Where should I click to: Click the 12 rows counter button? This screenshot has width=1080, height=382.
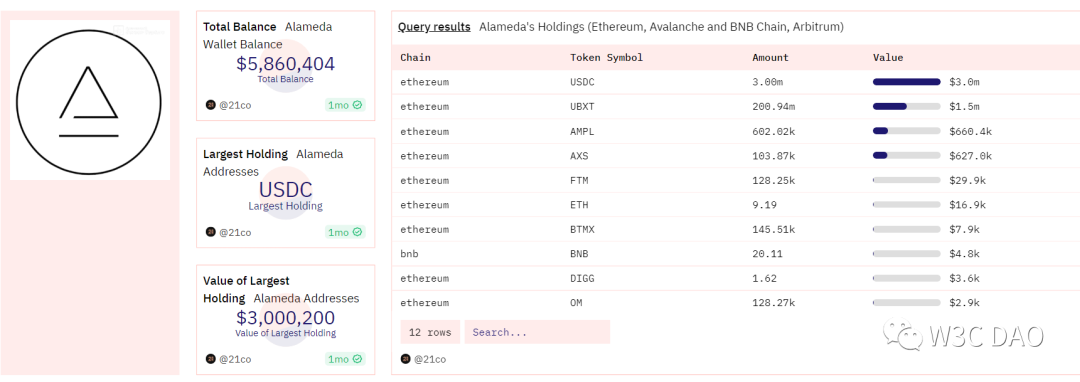point(430,332)
